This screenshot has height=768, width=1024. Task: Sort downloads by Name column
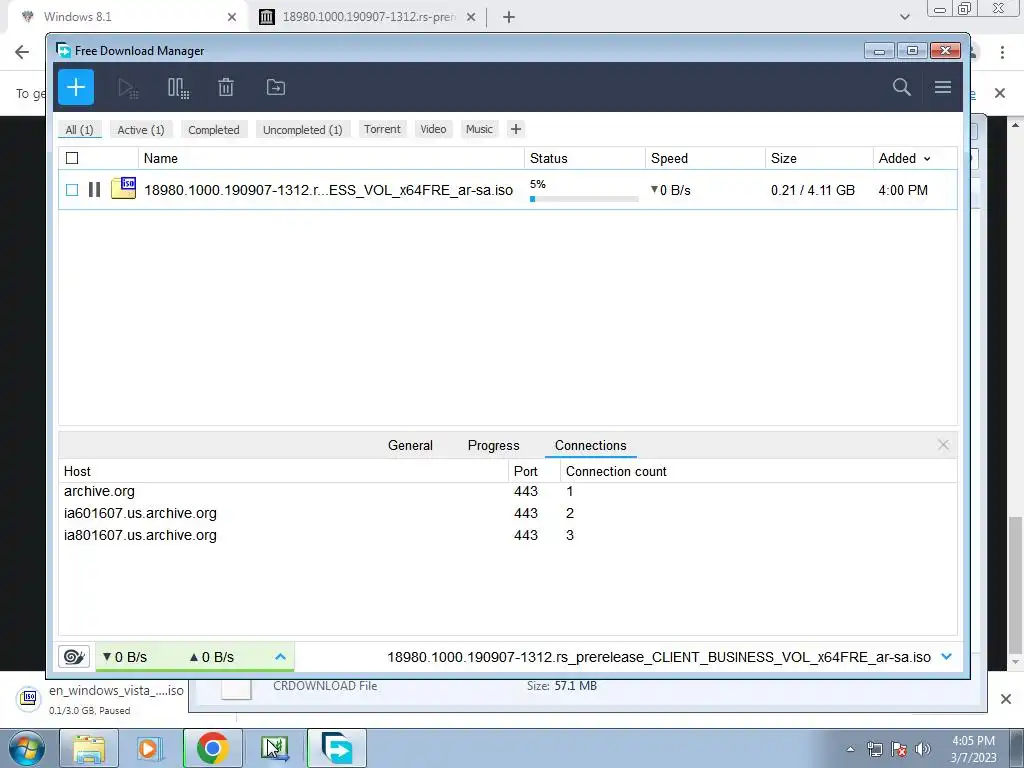coord(330,158)
